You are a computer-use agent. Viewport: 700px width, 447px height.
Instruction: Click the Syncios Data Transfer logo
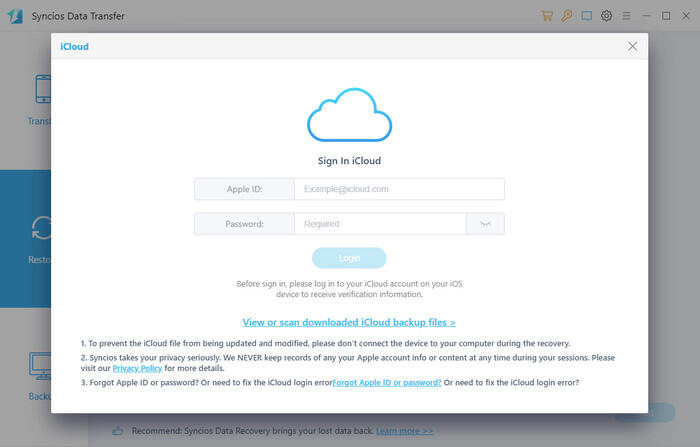pos(15,16)
